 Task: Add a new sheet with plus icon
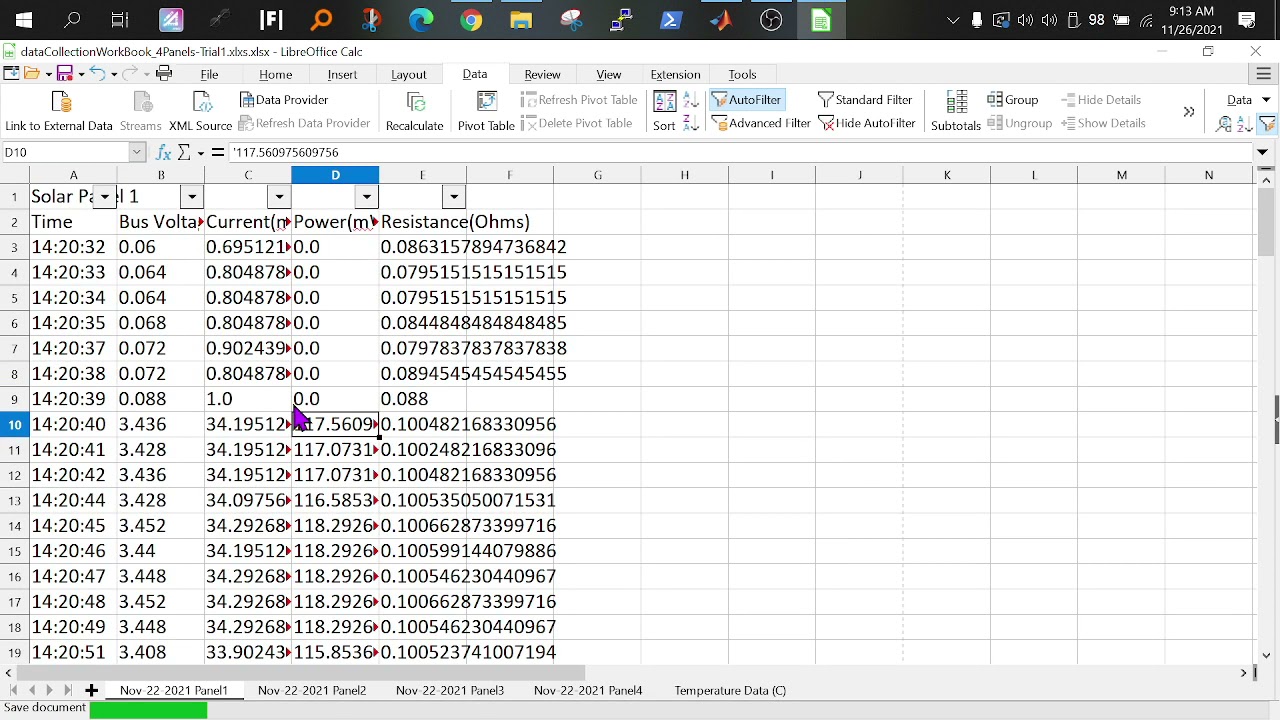click(x=91, y=690)
